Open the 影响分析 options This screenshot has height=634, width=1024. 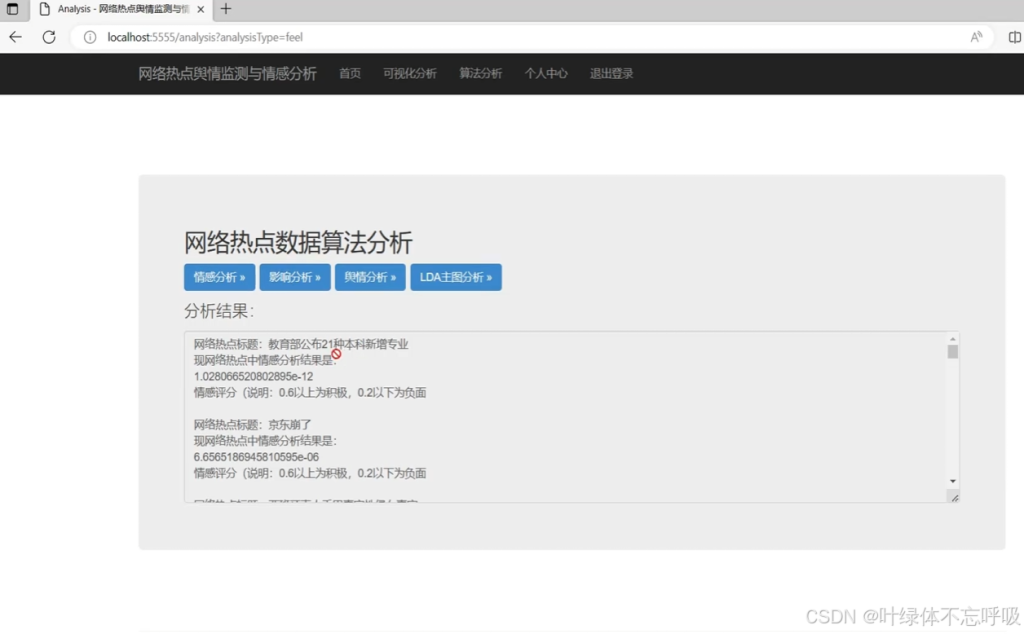pyautogui.click(x=294, y=277)
